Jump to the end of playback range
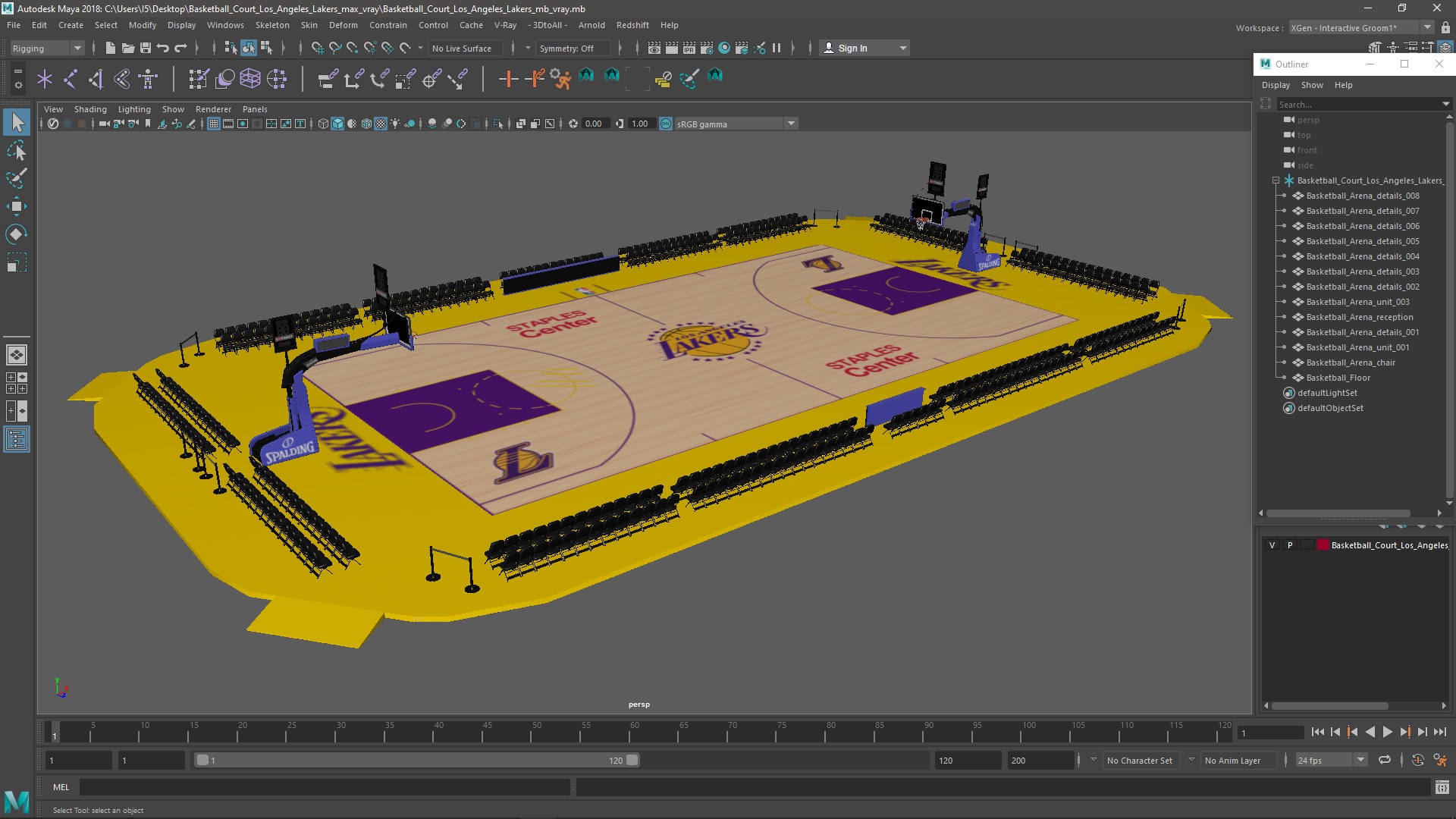This screenshot has width=1456, height=819. (1439, 732)
